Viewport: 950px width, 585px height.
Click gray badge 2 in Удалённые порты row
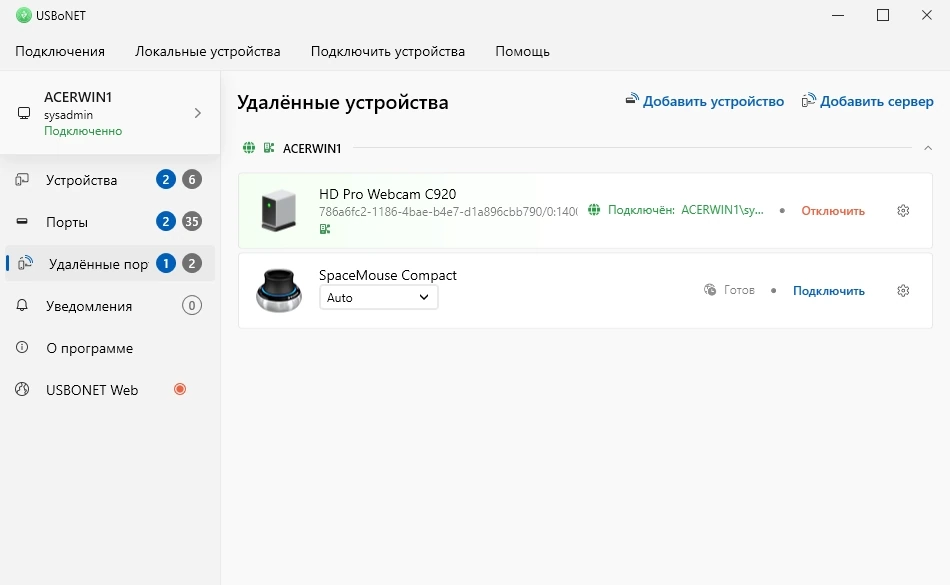tap(192, 263)
